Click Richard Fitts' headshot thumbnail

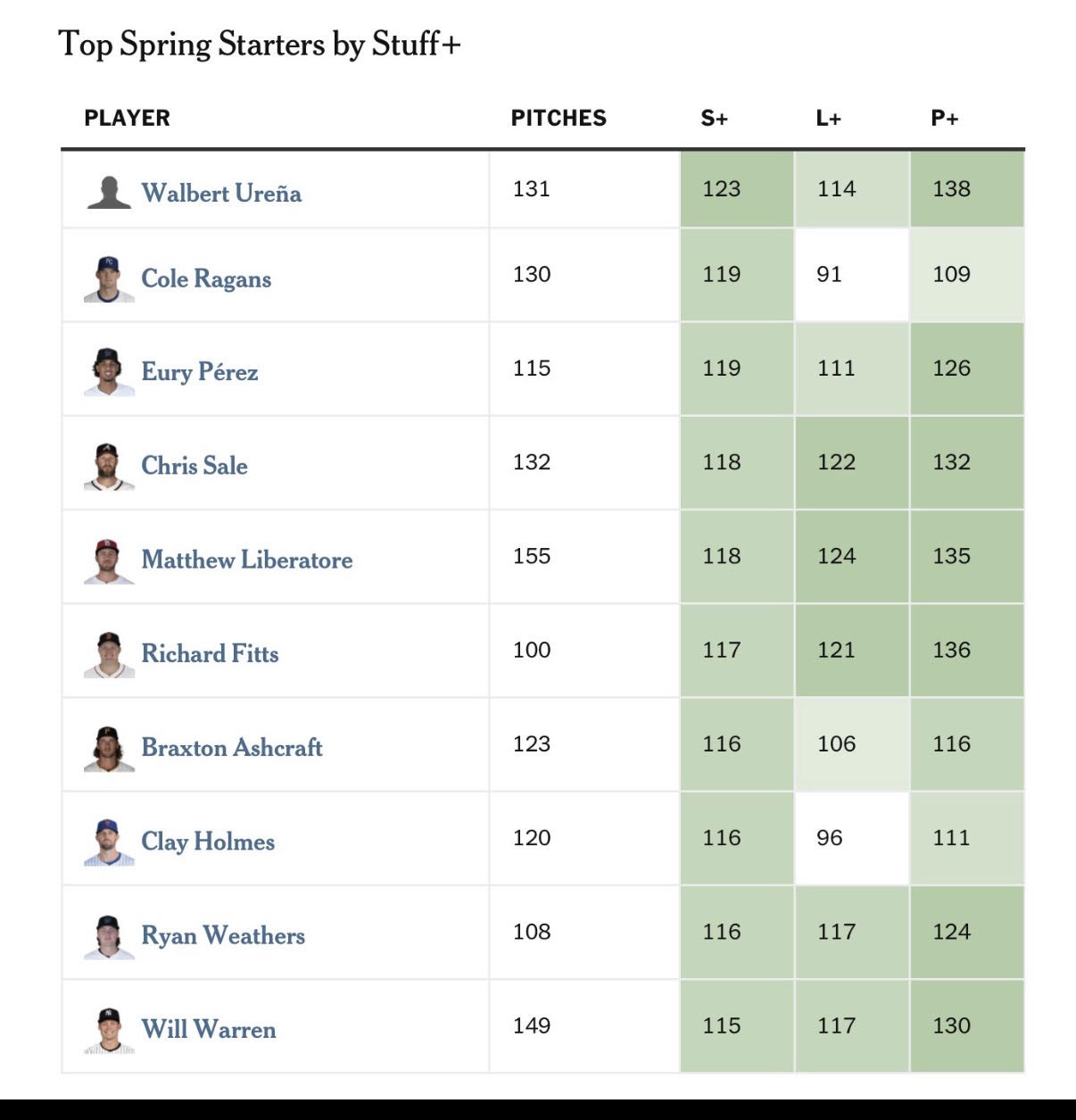point(109,654)
